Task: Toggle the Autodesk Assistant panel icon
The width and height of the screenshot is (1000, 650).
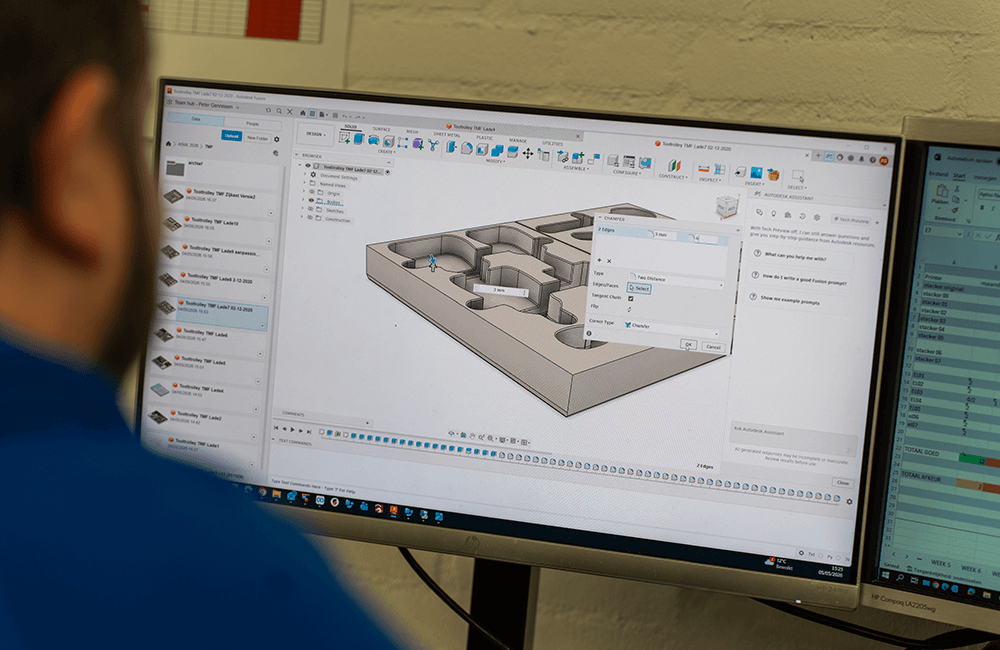Action: [829, 156]
